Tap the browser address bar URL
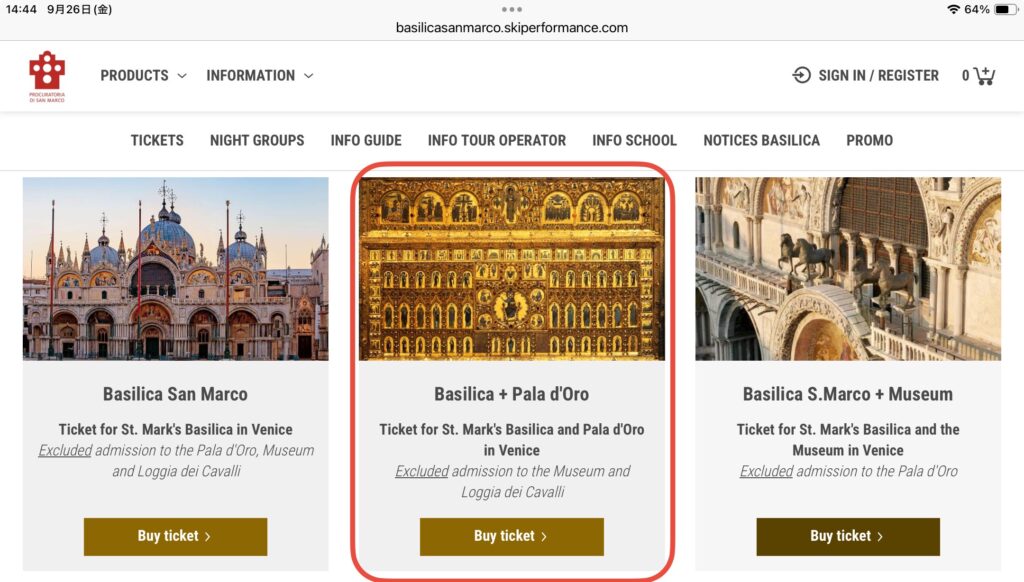This screenshot has width=1024, height=582. (x=512, y=28)
